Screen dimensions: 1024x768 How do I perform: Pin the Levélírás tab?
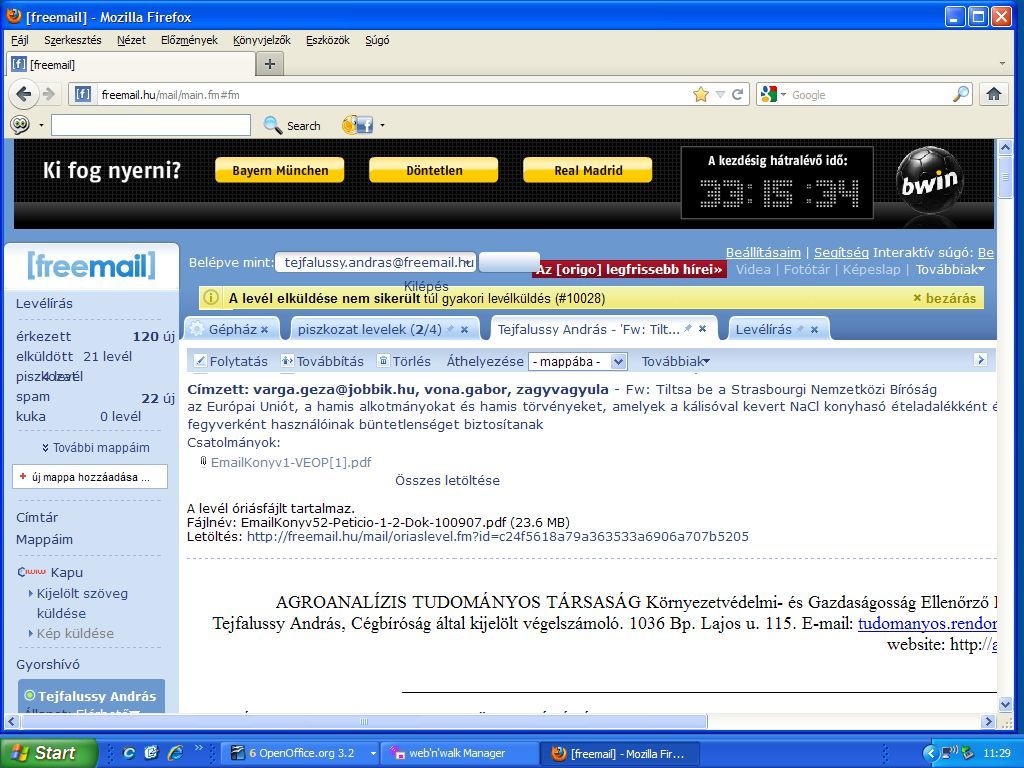coord(800,329)
